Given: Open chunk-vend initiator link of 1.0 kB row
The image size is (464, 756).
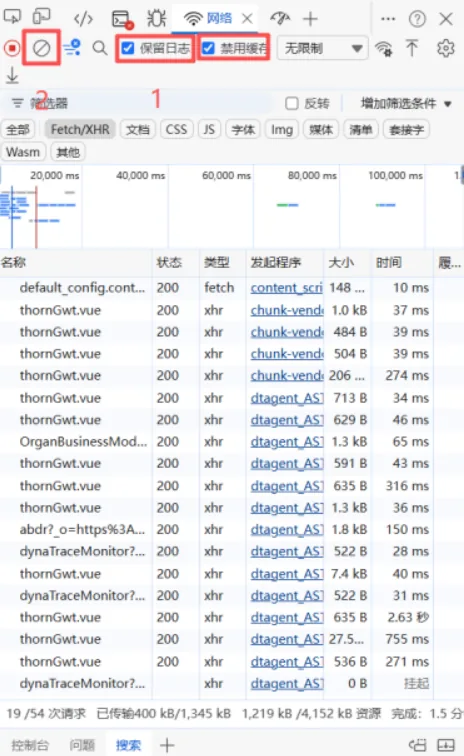Looking at the screenshot, I should click(x=287, y=310).
